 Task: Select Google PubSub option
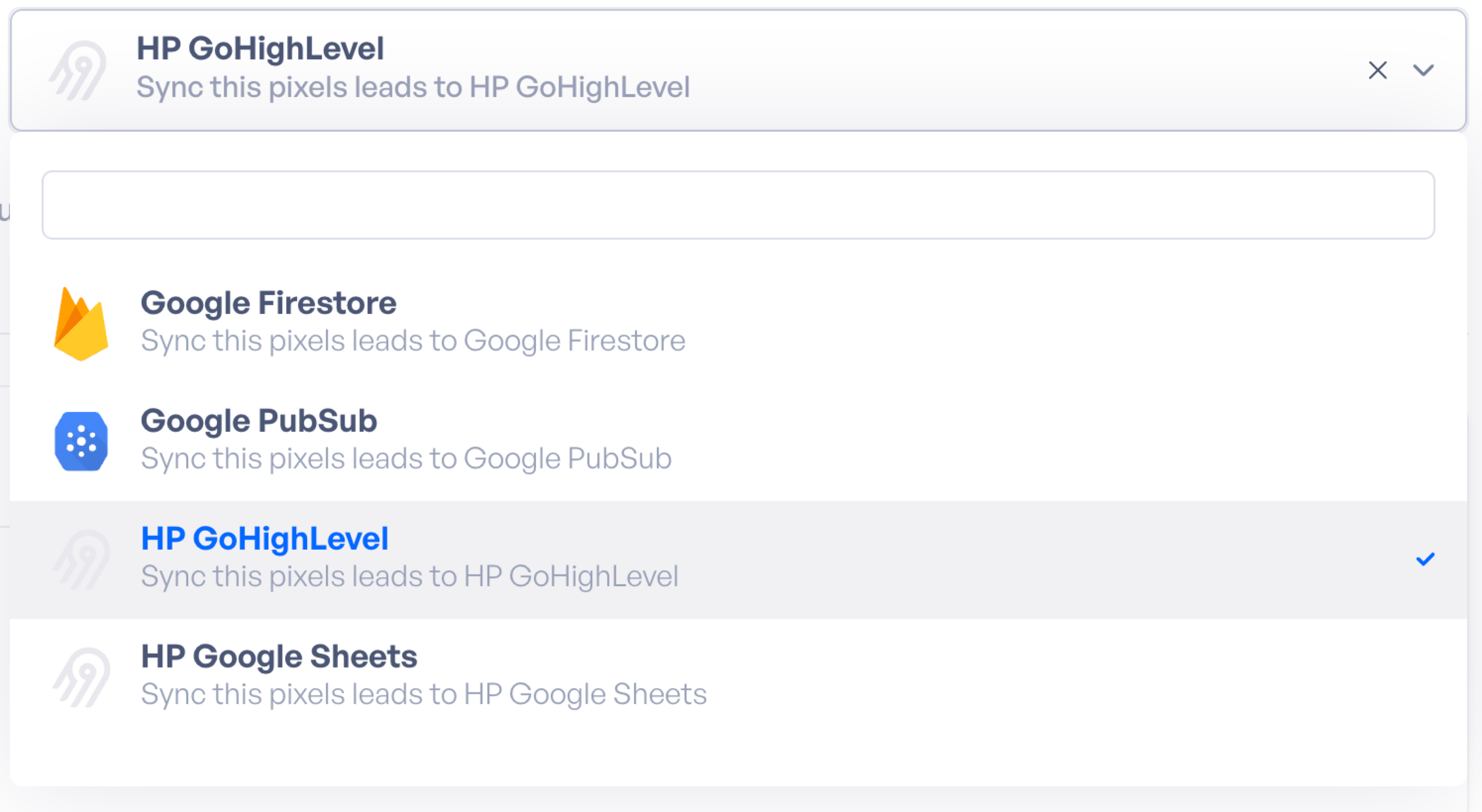[x=738, y=441]
